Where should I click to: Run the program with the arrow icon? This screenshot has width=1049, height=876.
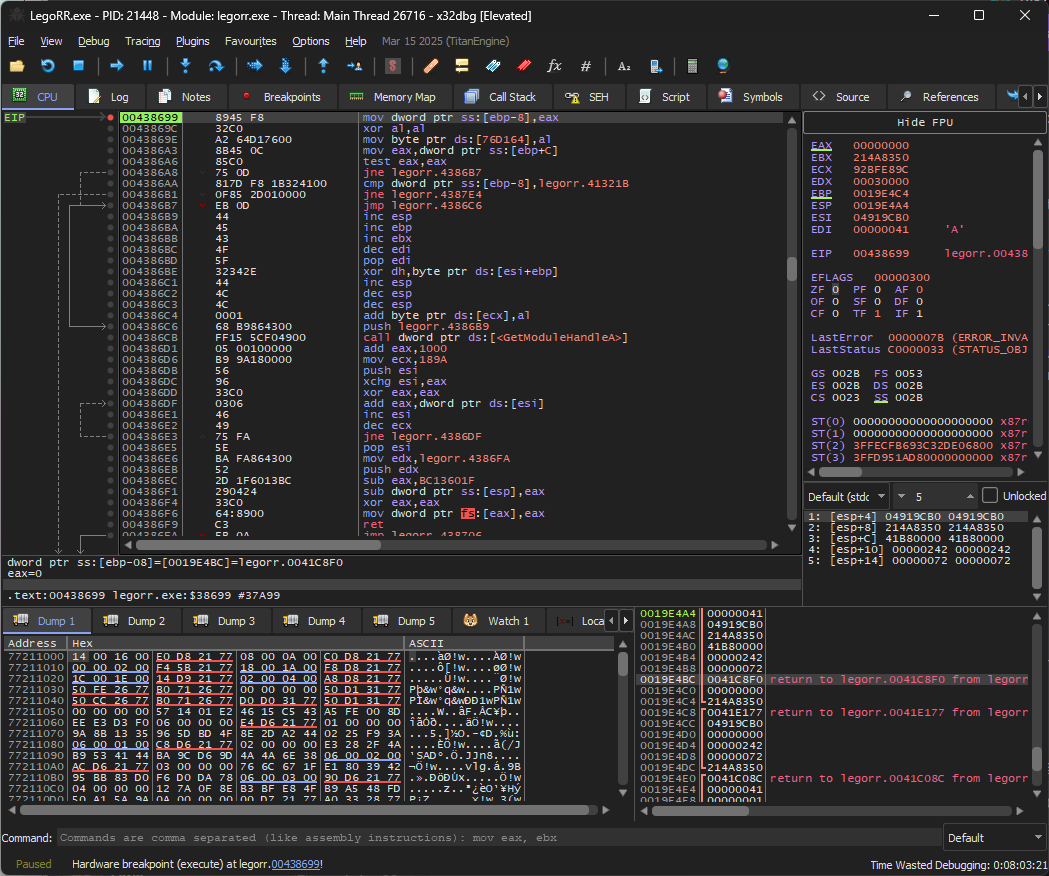(x=116, y=66)
